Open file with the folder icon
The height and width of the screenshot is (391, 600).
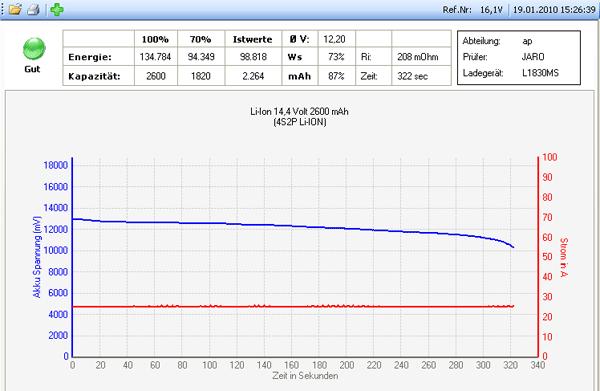pos(15,9)
